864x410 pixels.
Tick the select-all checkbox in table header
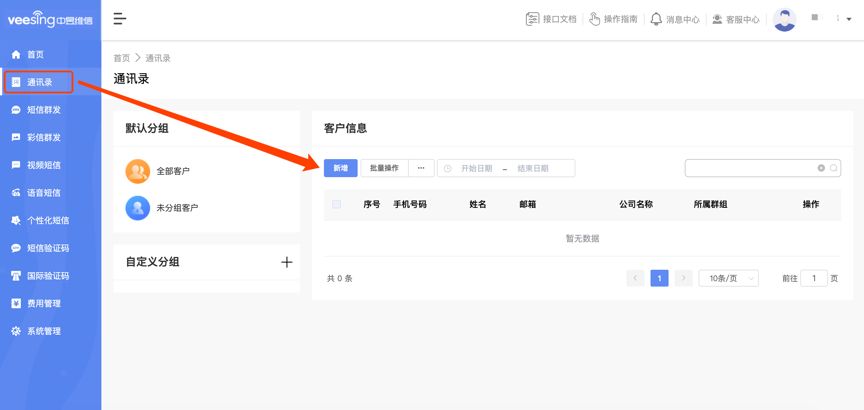tap(336, 204)
